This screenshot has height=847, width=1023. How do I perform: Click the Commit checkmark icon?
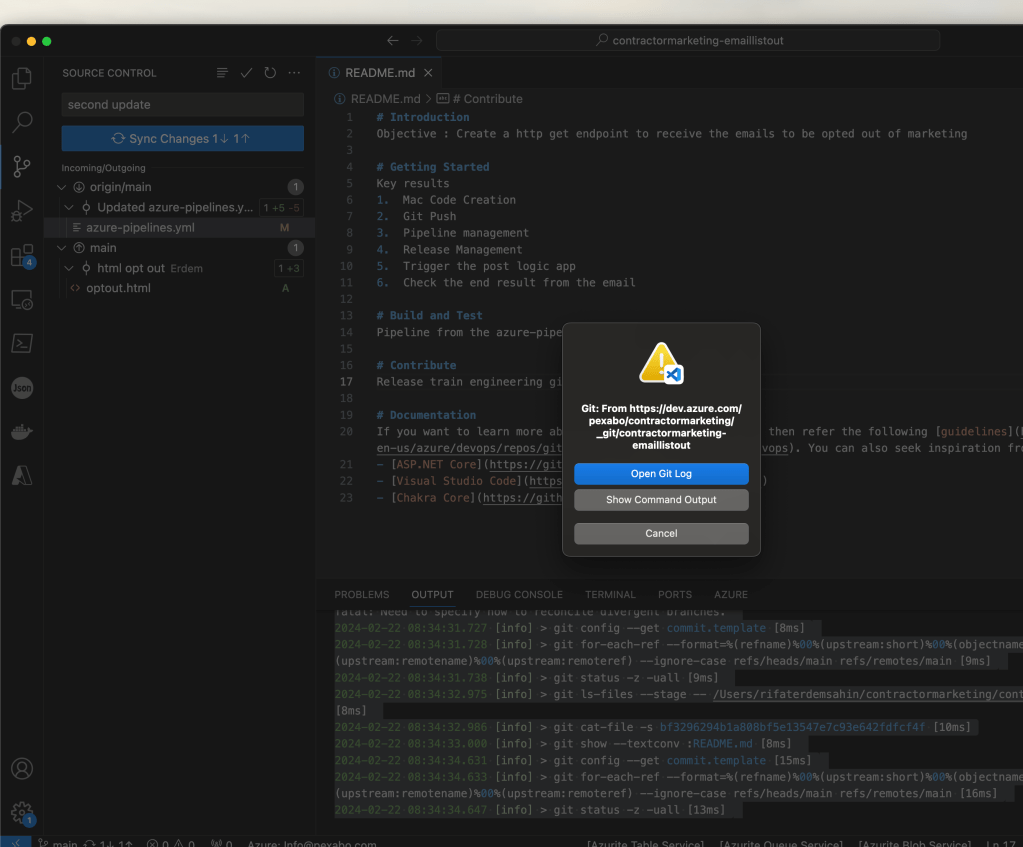(x=246, y=72)
